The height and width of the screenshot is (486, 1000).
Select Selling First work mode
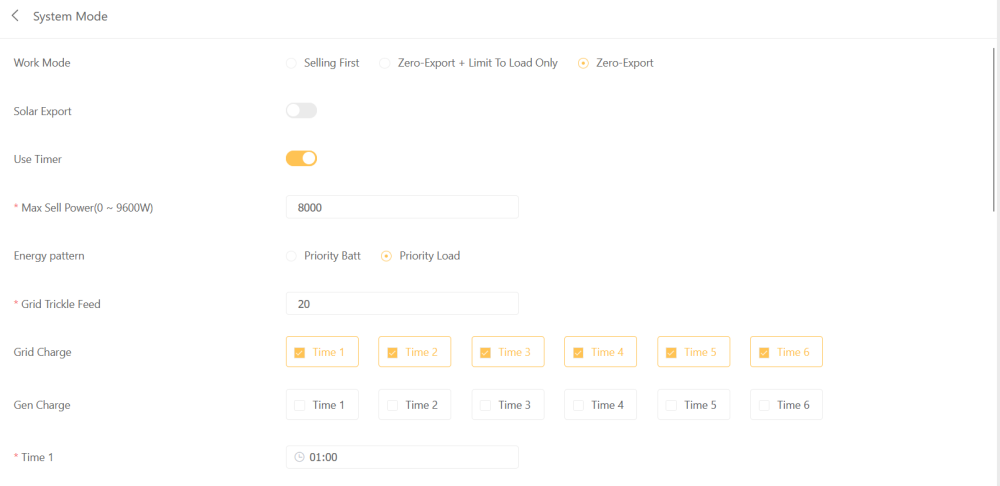click(323, 63)
